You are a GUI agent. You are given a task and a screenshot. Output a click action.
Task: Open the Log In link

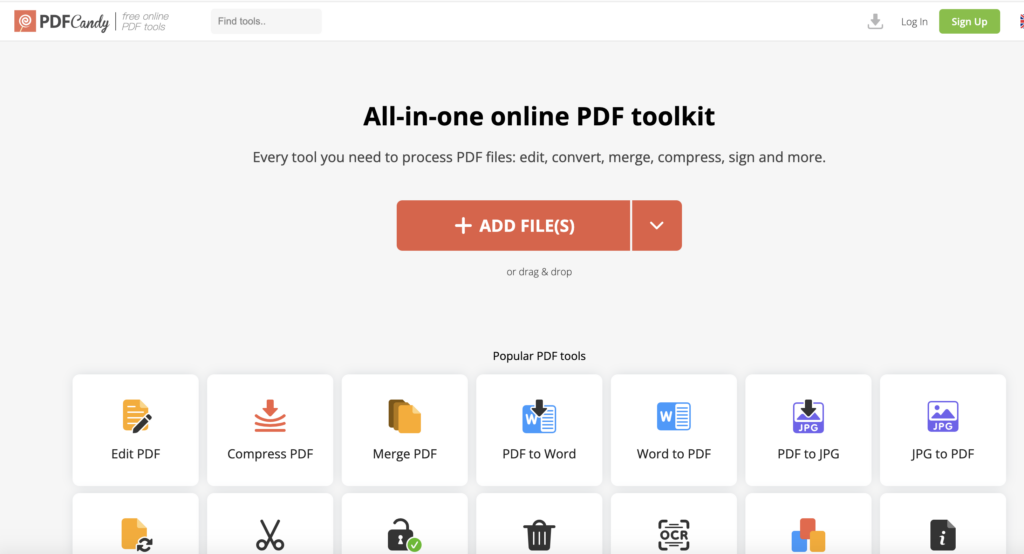pyautogui.click(x=914, y=22)
